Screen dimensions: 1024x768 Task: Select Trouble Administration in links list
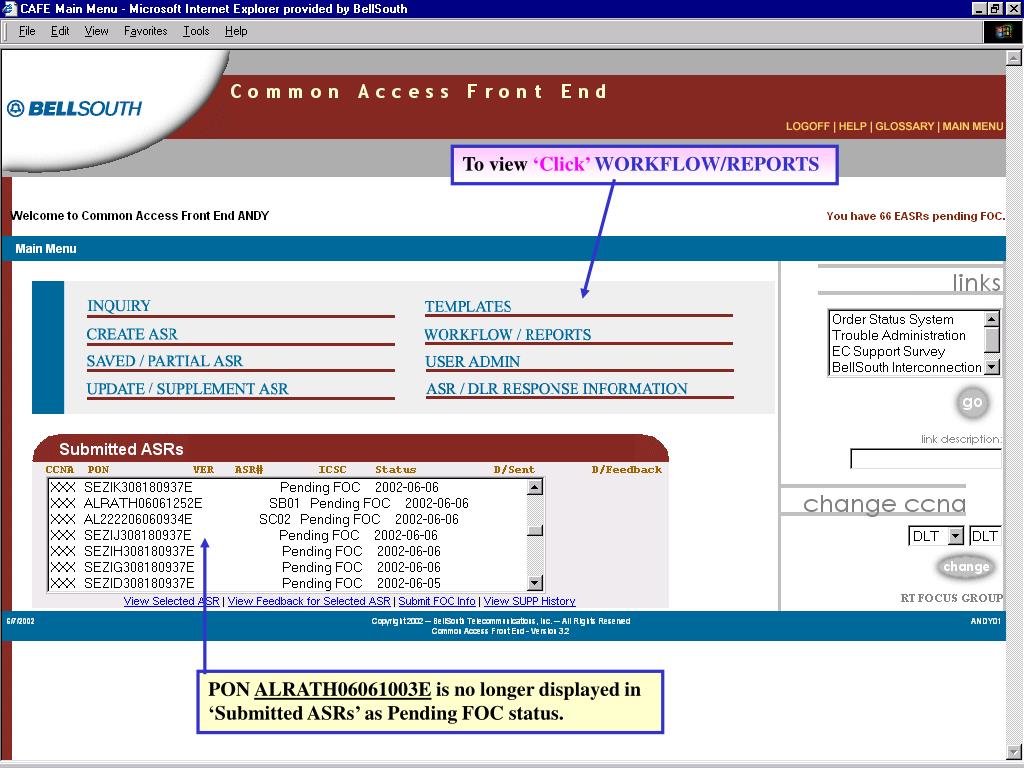906,335
